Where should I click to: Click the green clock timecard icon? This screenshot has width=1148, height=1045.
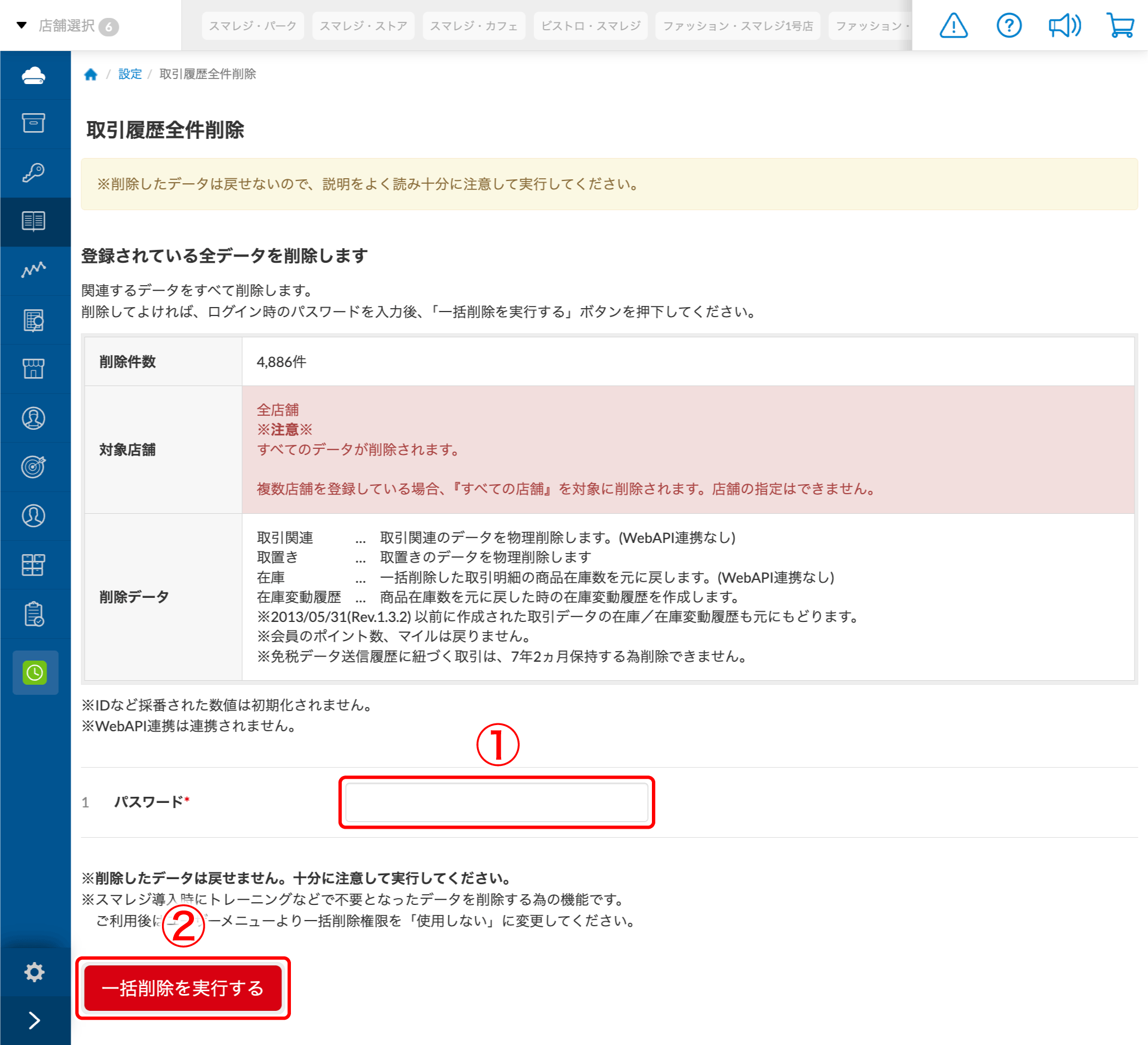tap(35, 672)
